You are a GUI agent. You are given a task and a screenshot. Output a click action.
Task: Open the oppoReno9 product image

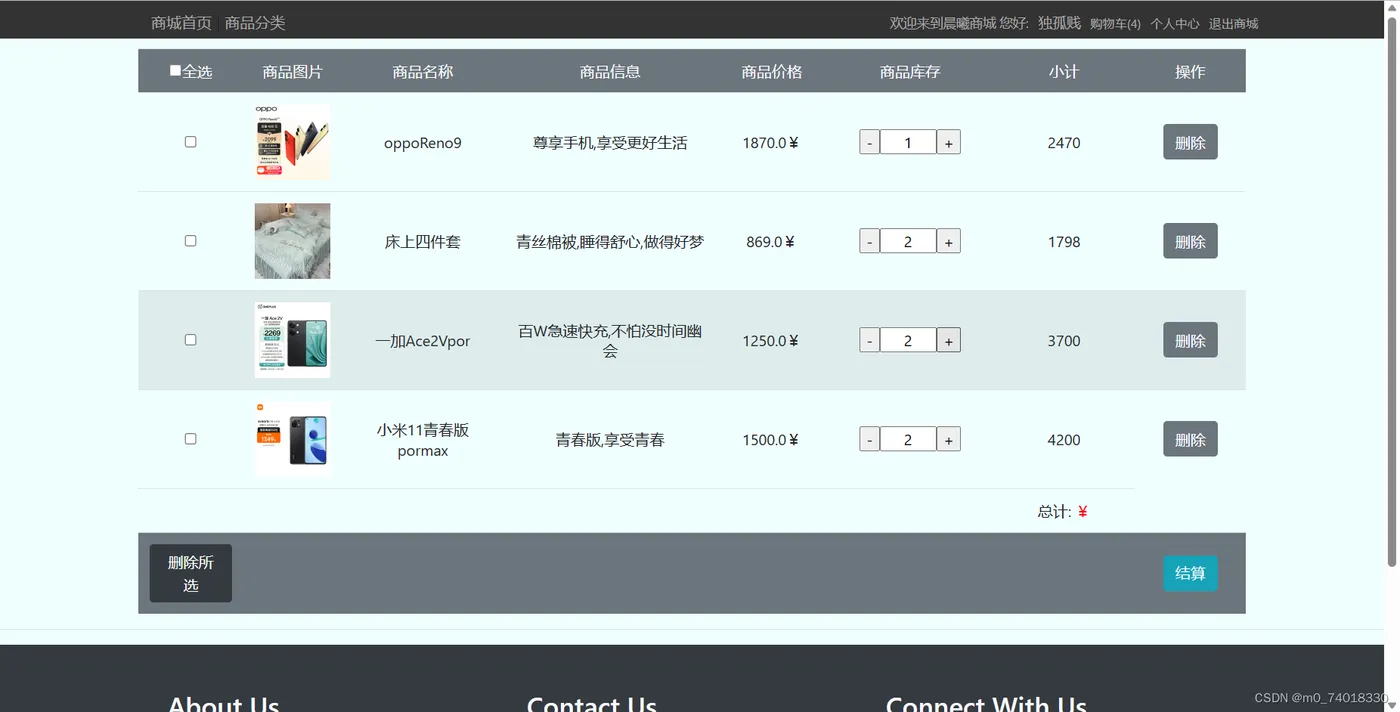[292, 142]
